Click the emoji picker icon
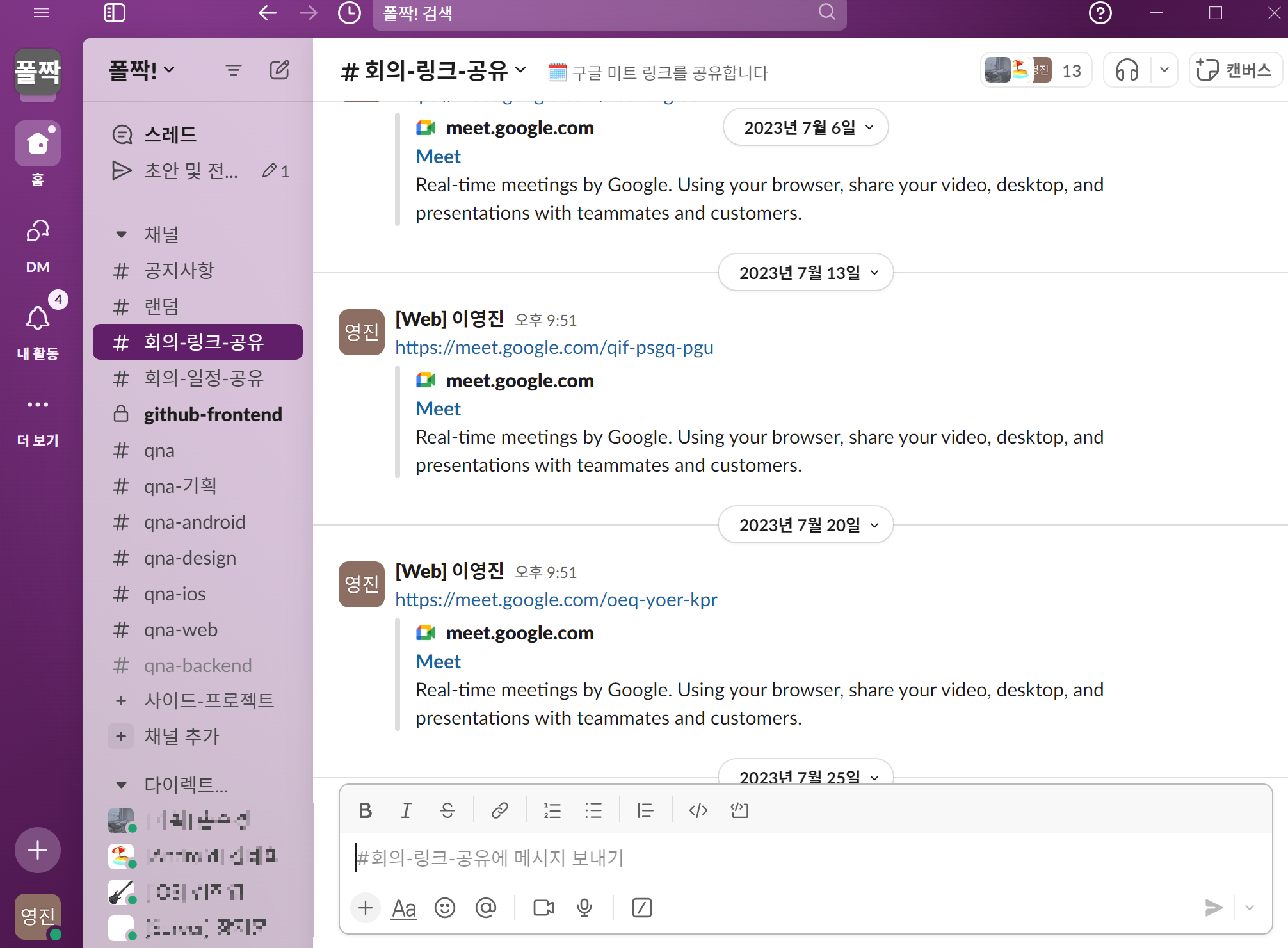The height and width of the screenshot is (948, 1288). [x=444, y=908]
